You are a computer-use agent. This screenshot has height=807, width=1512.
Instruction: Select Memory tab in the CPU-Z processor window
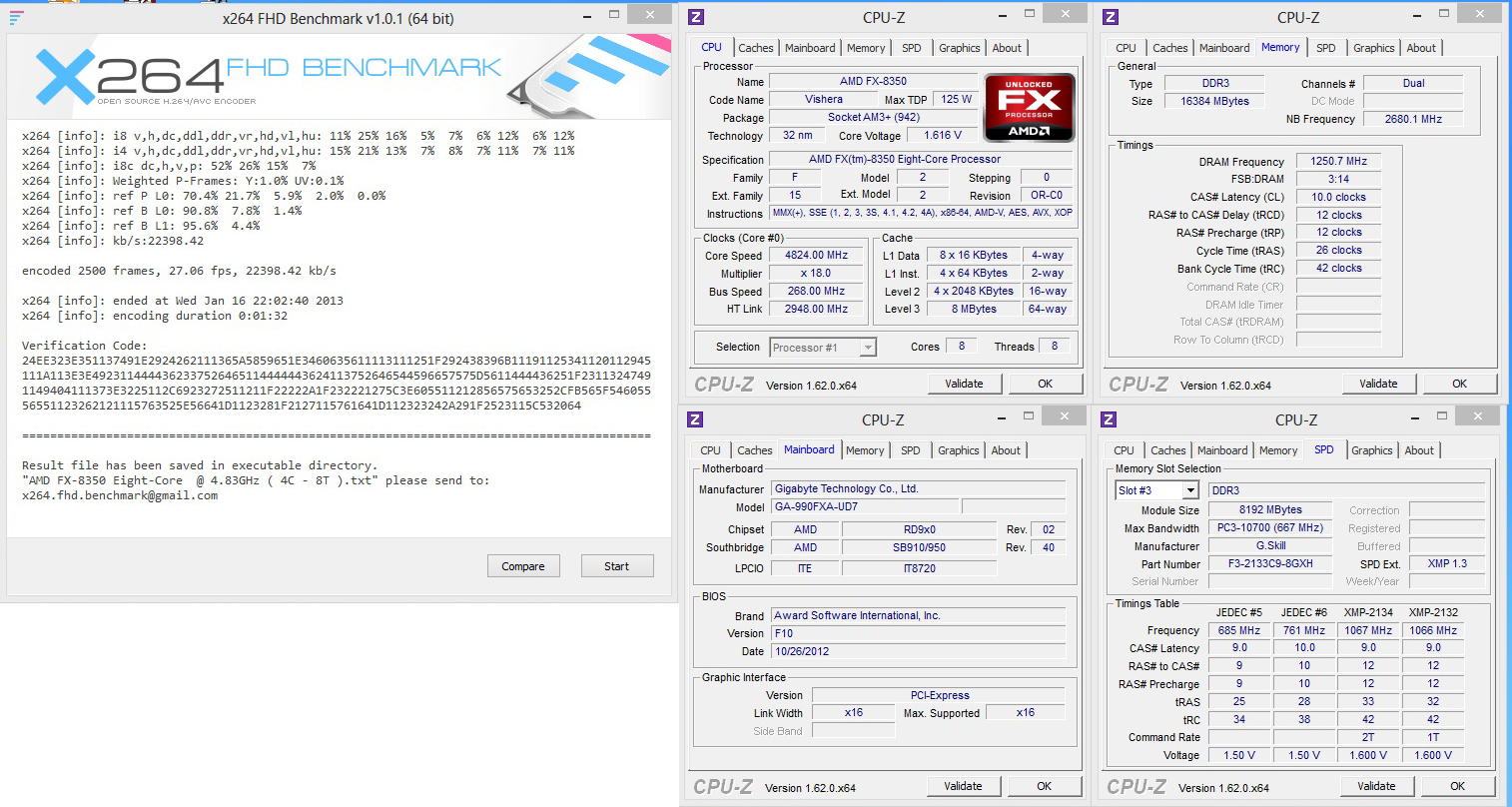tap(866, 48)
